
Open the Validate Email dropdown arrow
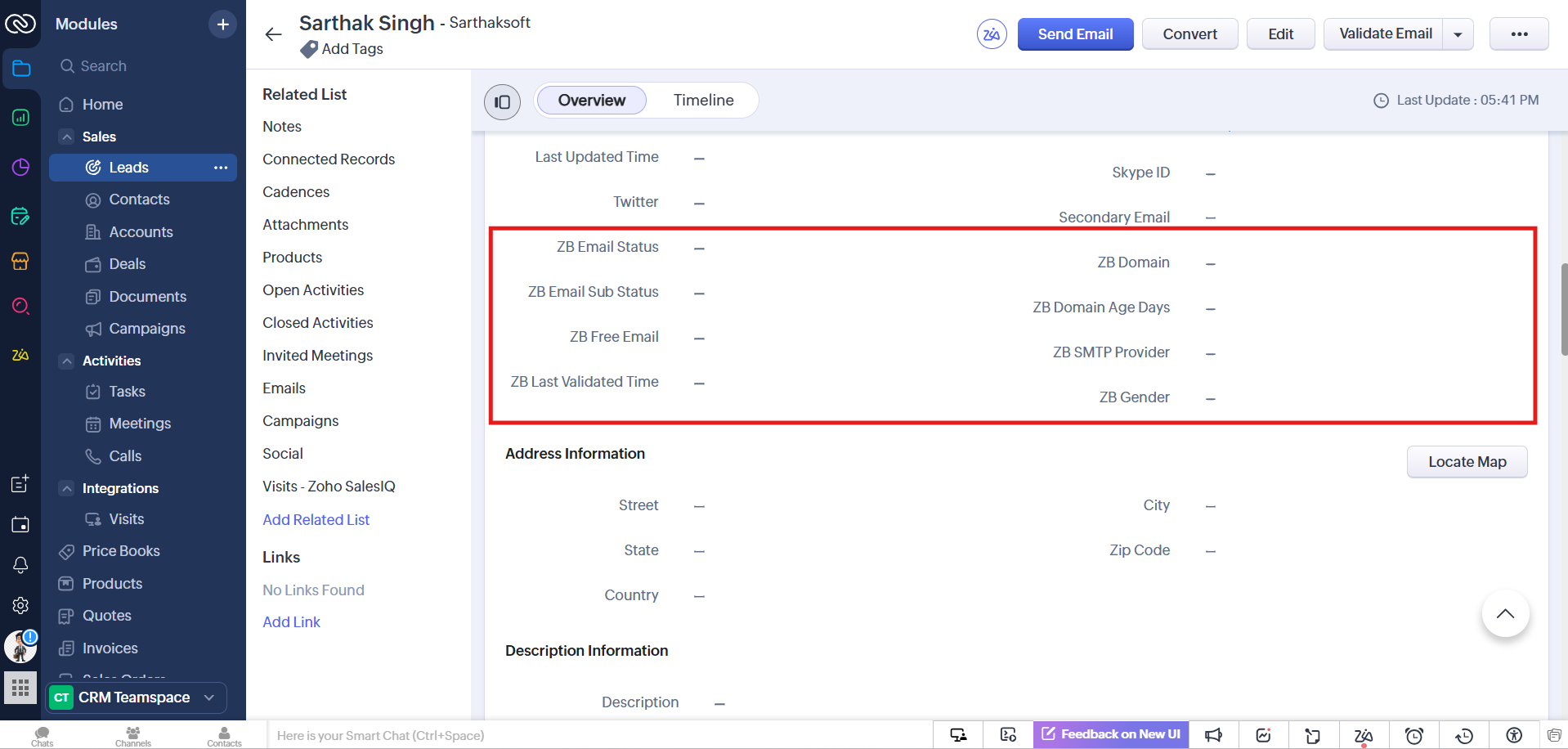(x=1458, y=34)
